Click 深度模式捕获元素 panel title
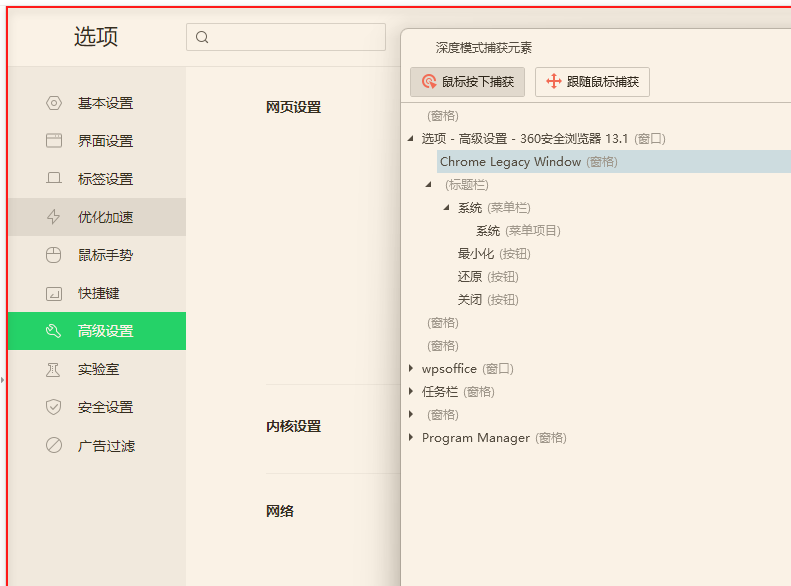 pos(484,48)
